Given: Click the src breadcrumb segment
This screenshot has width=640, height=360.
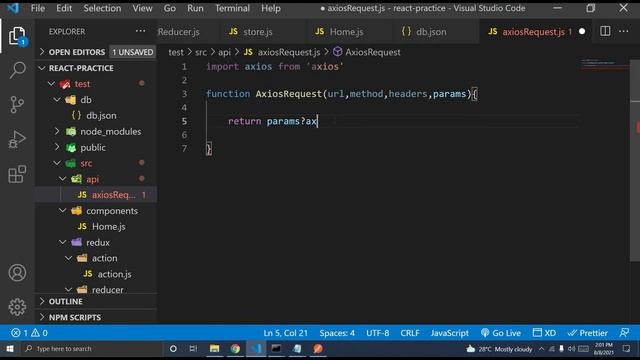Looking at the screenshot, I should point(201,52).
